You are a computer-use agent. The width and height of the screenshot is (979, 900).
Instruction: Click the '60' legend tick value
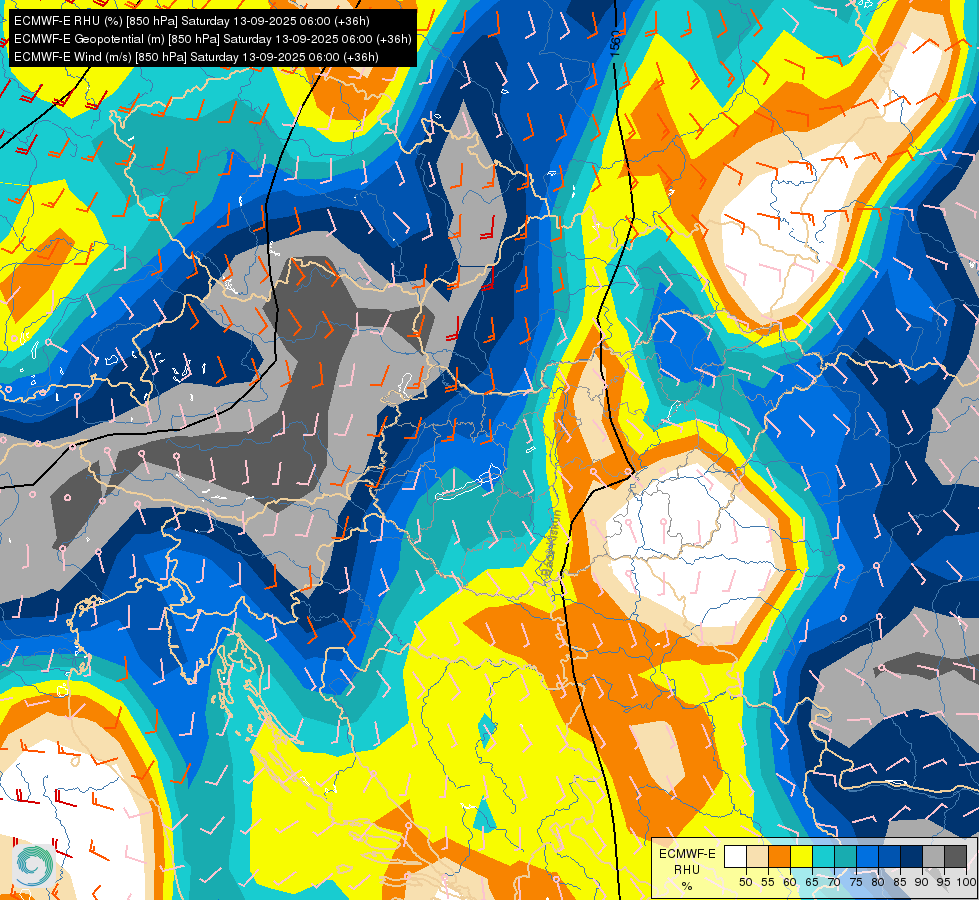point(790,882)
